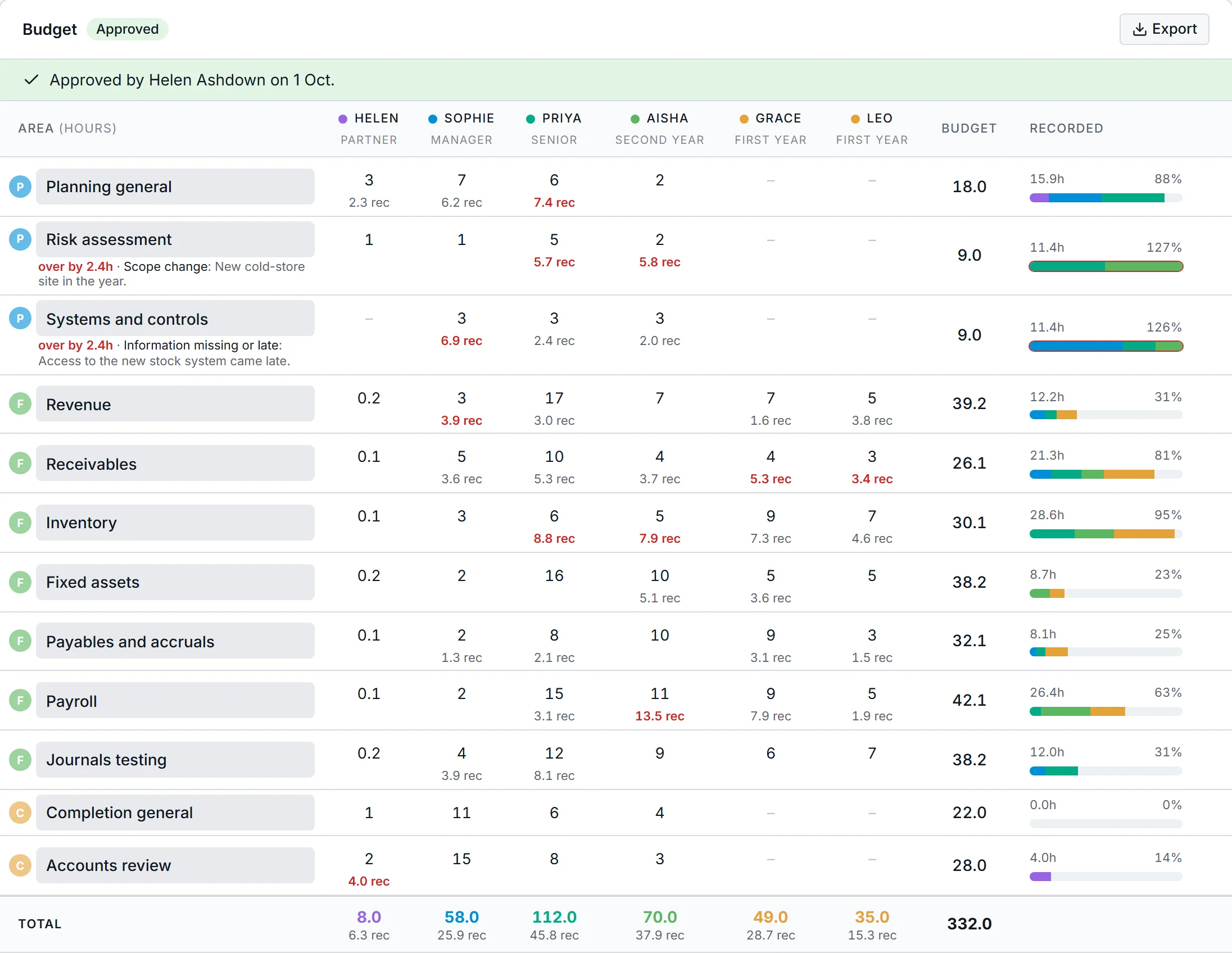
Task: Click the LEO column header
Action: coord(872,129)
